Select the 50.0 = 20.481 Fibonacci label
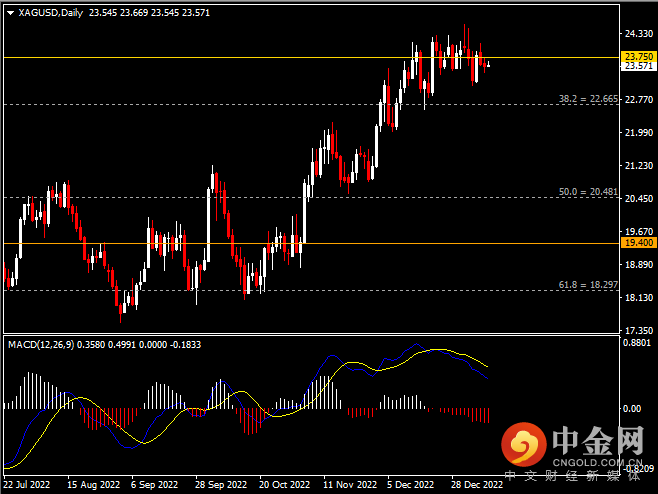658x494 pixels. (588, 191)
